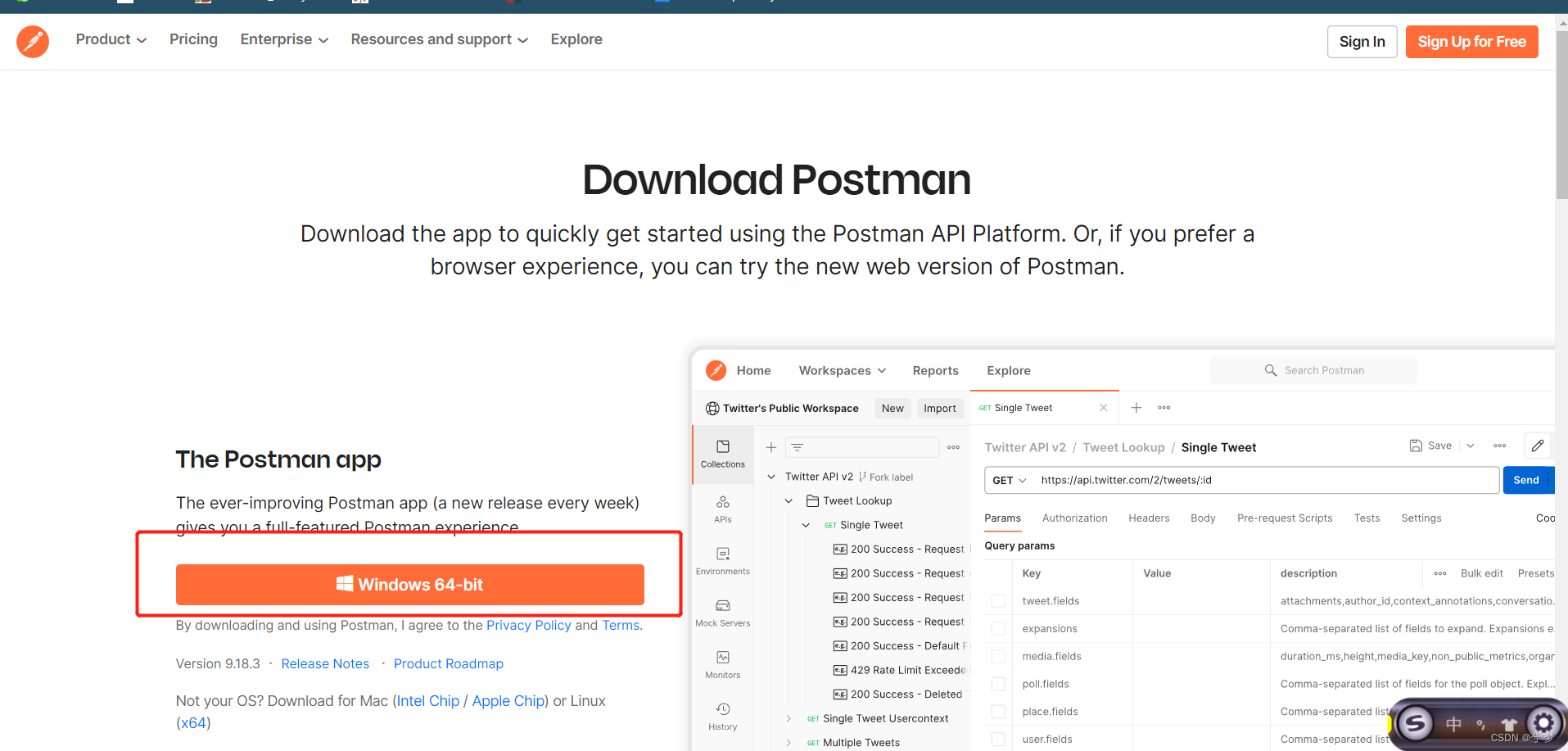The height and width of the screenshot is (751, 1568).
Task: Enable the expansions param checkbox
Action: tap(998, 629)
